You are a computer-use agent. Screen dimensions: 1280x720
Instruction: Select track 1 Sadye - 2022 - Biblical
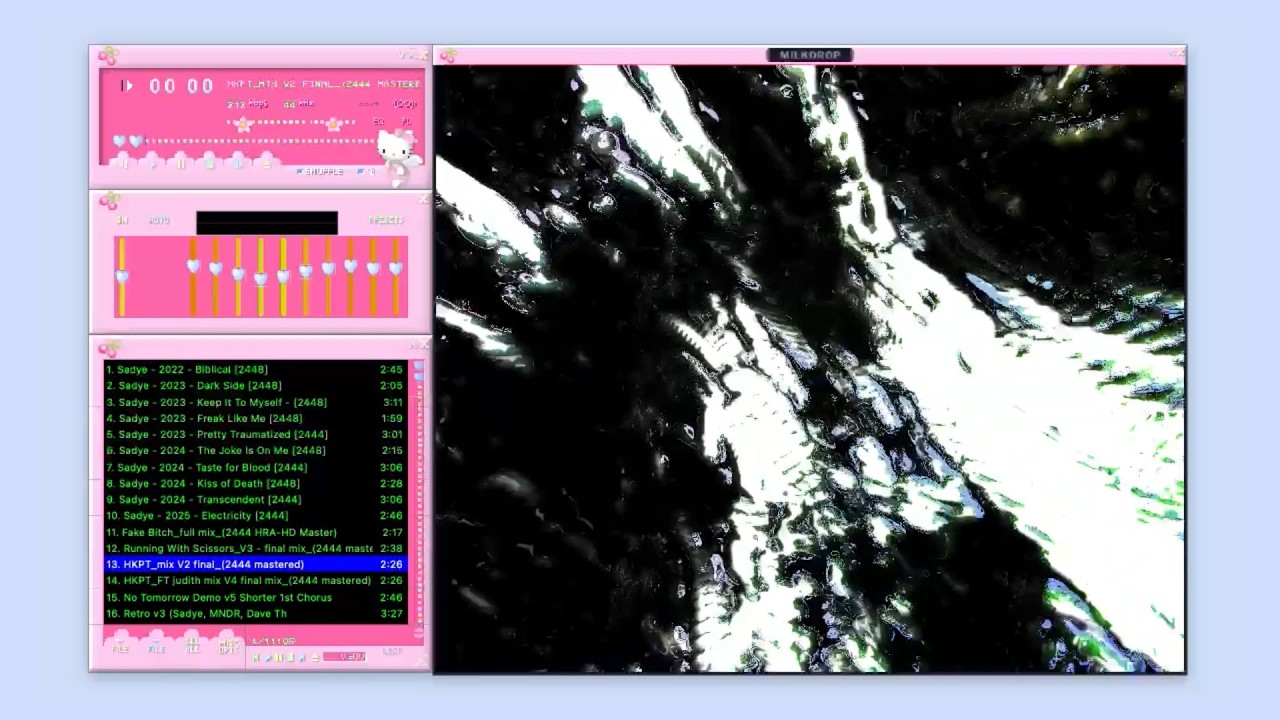[x=255, y=369]
